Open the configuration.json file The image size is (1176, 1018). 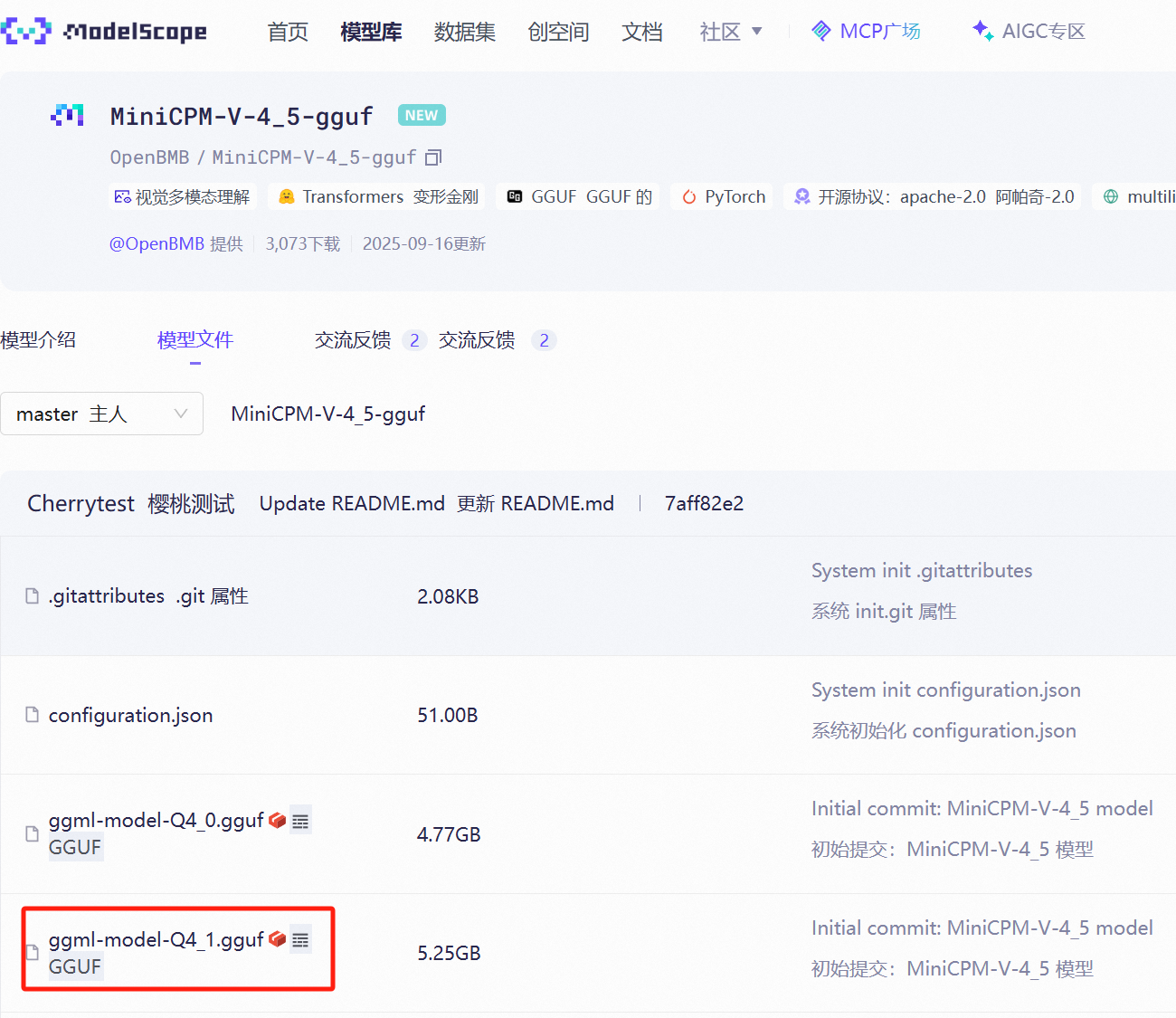[130, 715]
